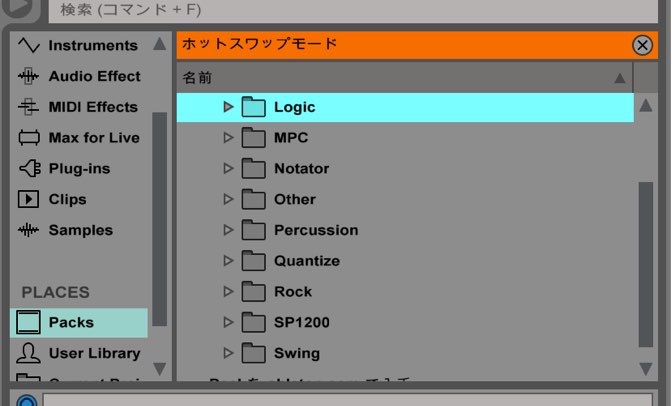Expand the Percussion folder
The image size is (672, 406).
(x=228, y=230)
